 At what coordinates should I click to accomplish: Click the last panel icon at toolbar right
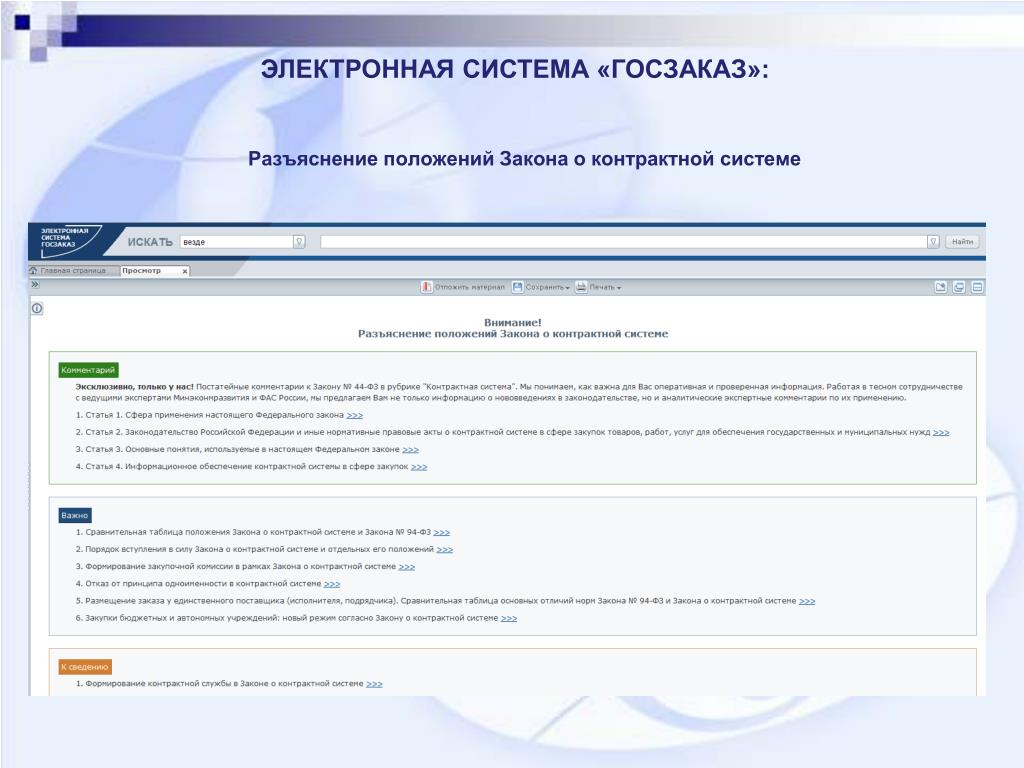coord(977,287)
